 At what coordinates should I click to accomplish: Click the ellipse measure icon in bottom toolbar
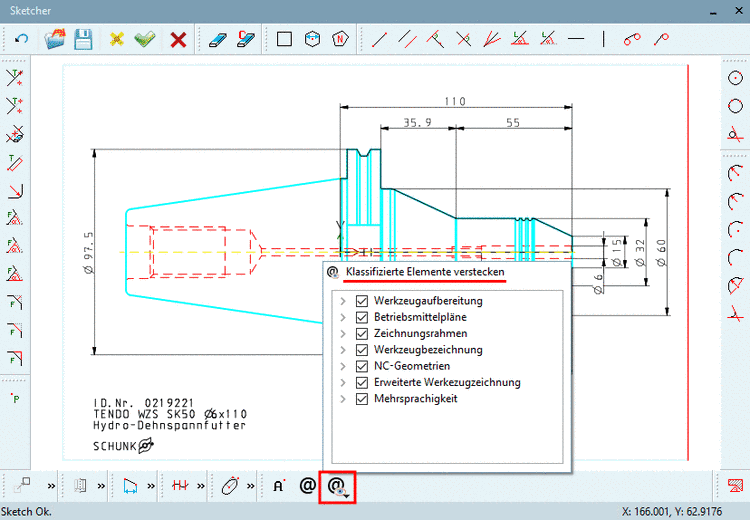(230, 486)
